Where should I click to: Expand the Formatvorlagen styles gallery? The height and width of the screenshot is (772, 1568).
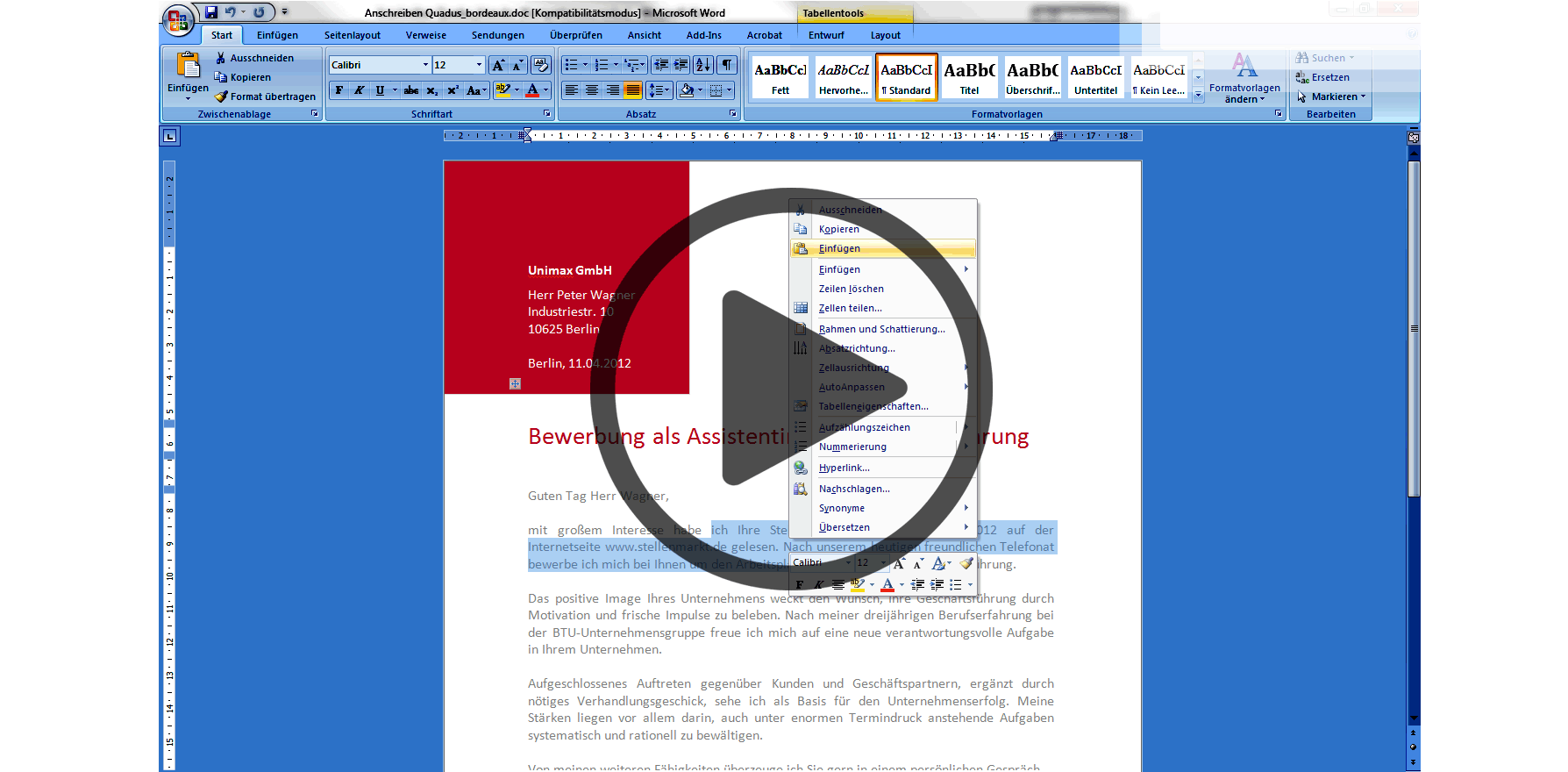1199,96
